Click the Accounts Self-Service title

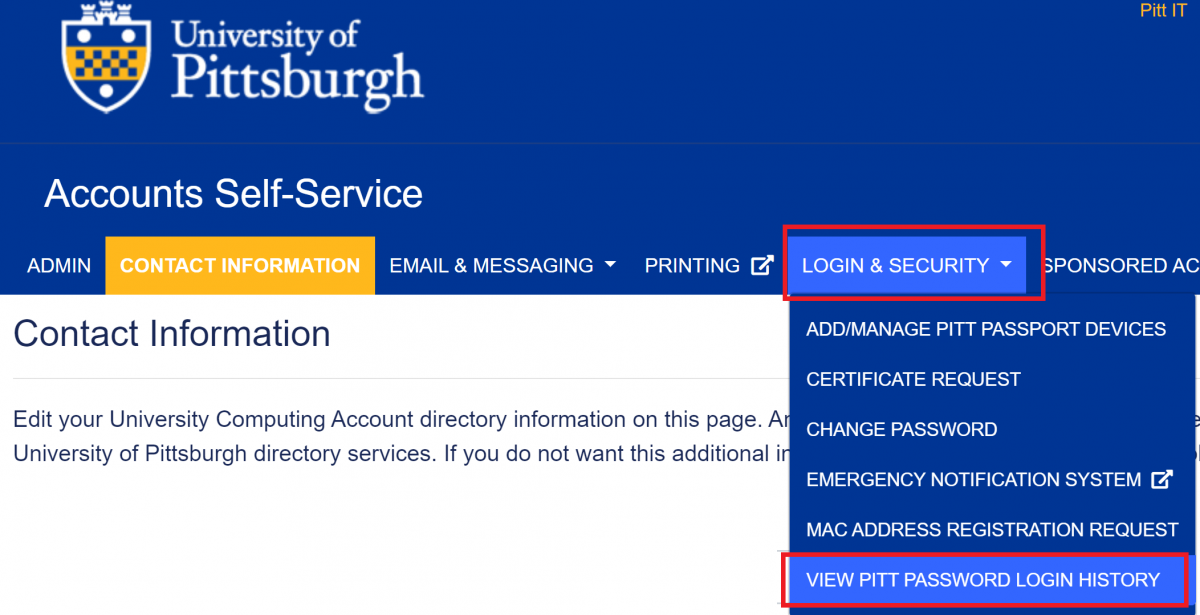pos(233,193)
